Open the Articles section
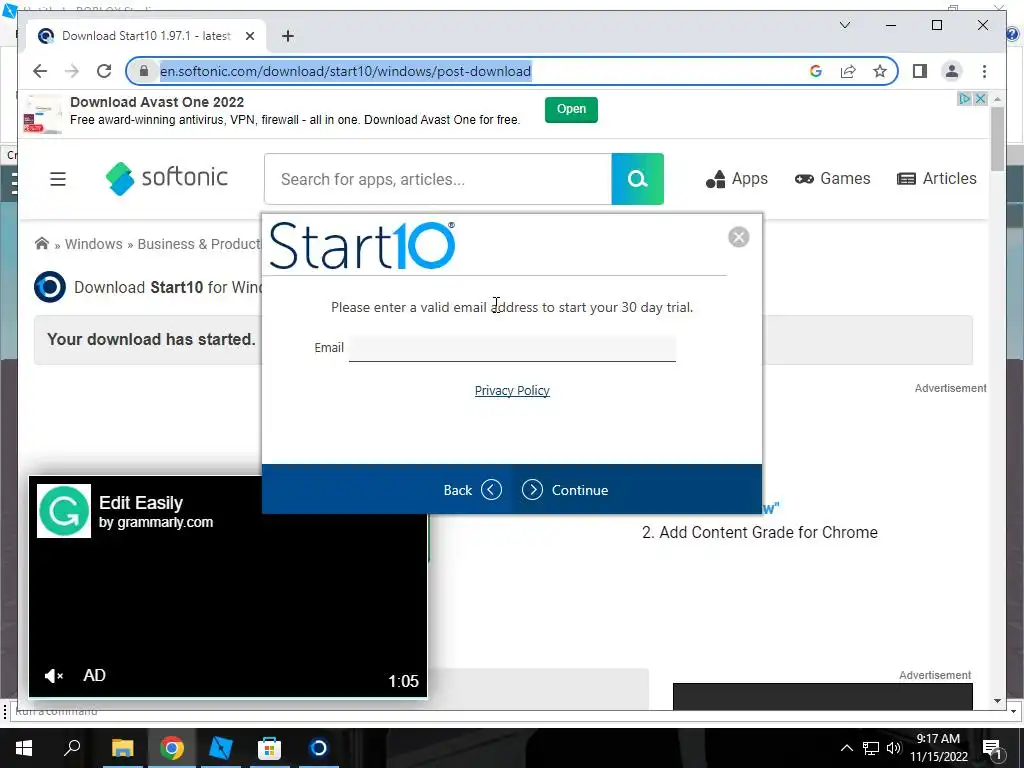The image size is (1024, 768). [x=936, y=179]
